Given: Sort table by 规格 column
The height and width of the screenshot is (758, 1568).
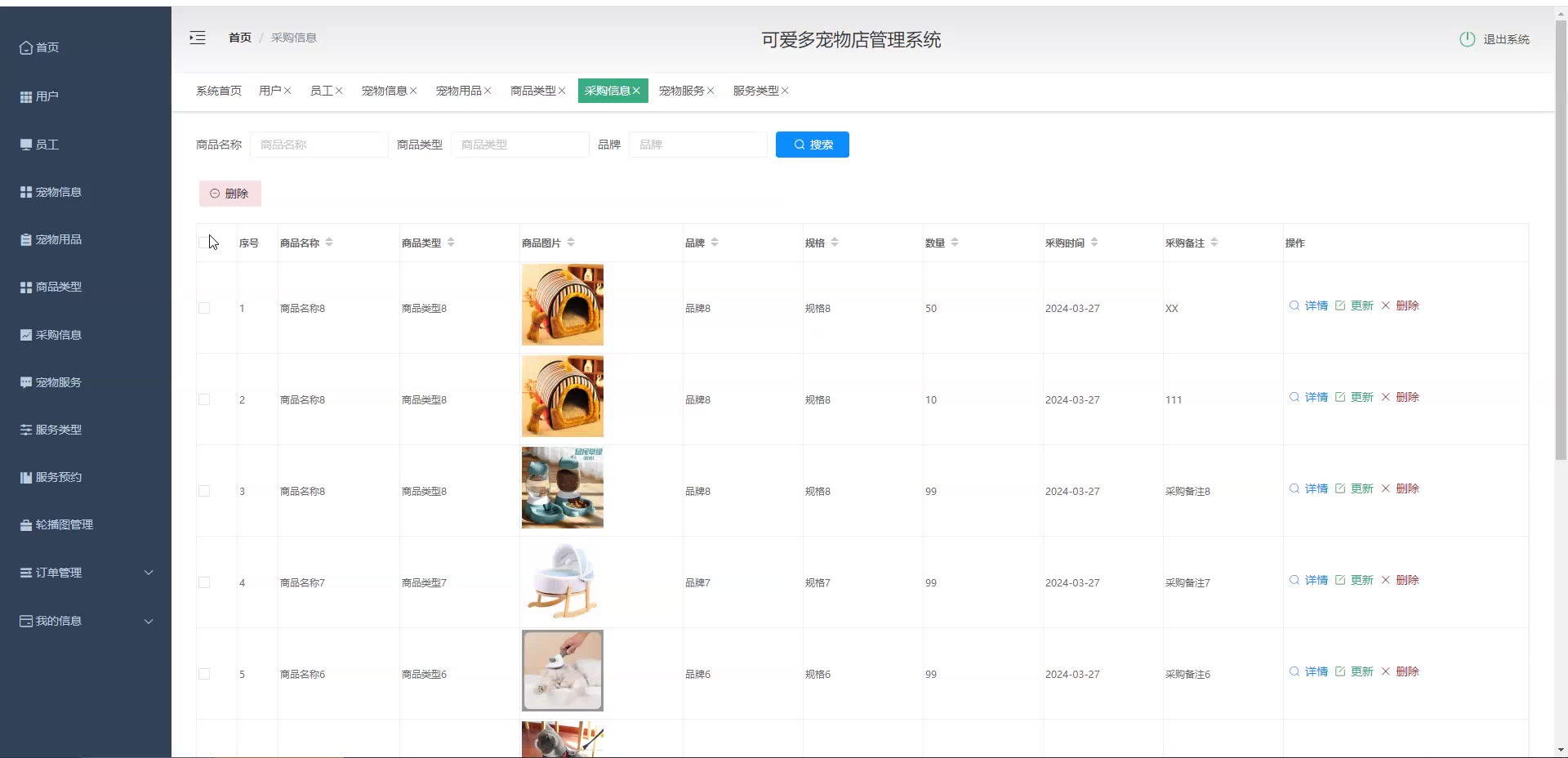Looking at the screenshot, I should pyautogui.click(x=835, y=243).
